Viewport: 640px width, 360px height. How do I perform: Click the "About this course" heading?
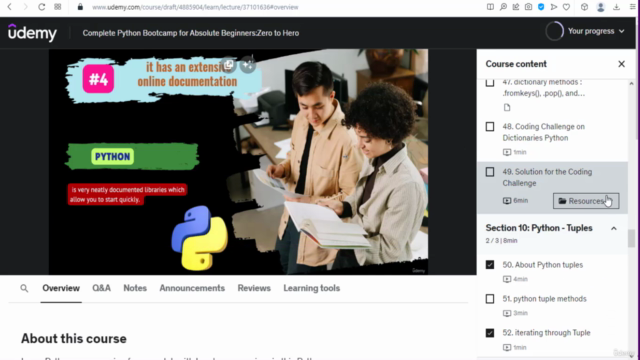click(73, 338)
